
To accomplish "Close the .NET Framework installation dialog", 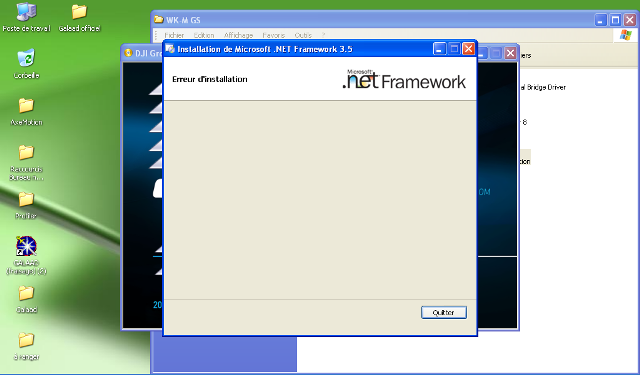I will click(469, 49).
